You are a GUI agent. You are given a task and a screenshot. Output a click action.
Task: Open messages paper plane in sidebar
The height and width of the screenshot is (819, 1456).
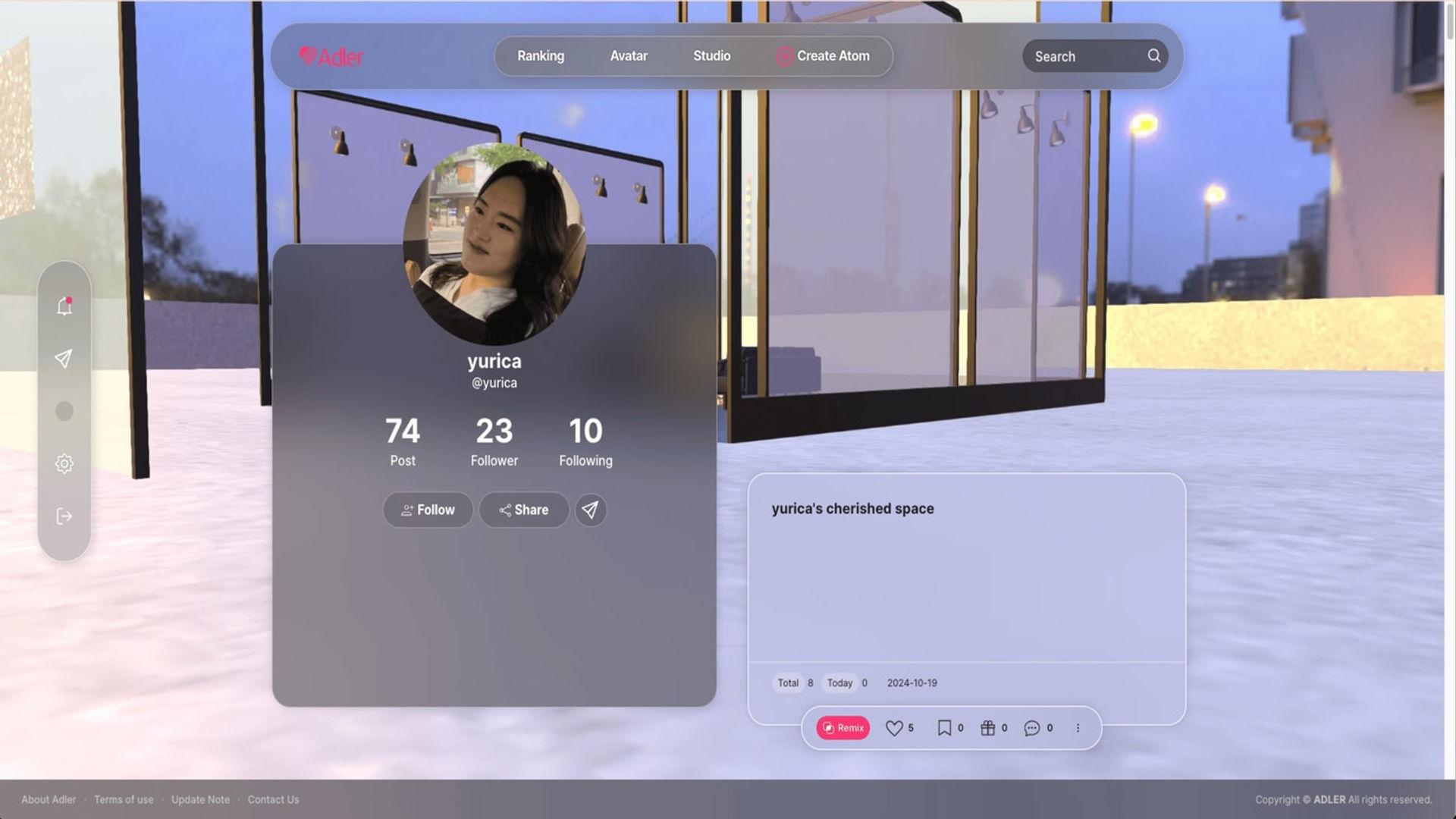click(64, 359)
